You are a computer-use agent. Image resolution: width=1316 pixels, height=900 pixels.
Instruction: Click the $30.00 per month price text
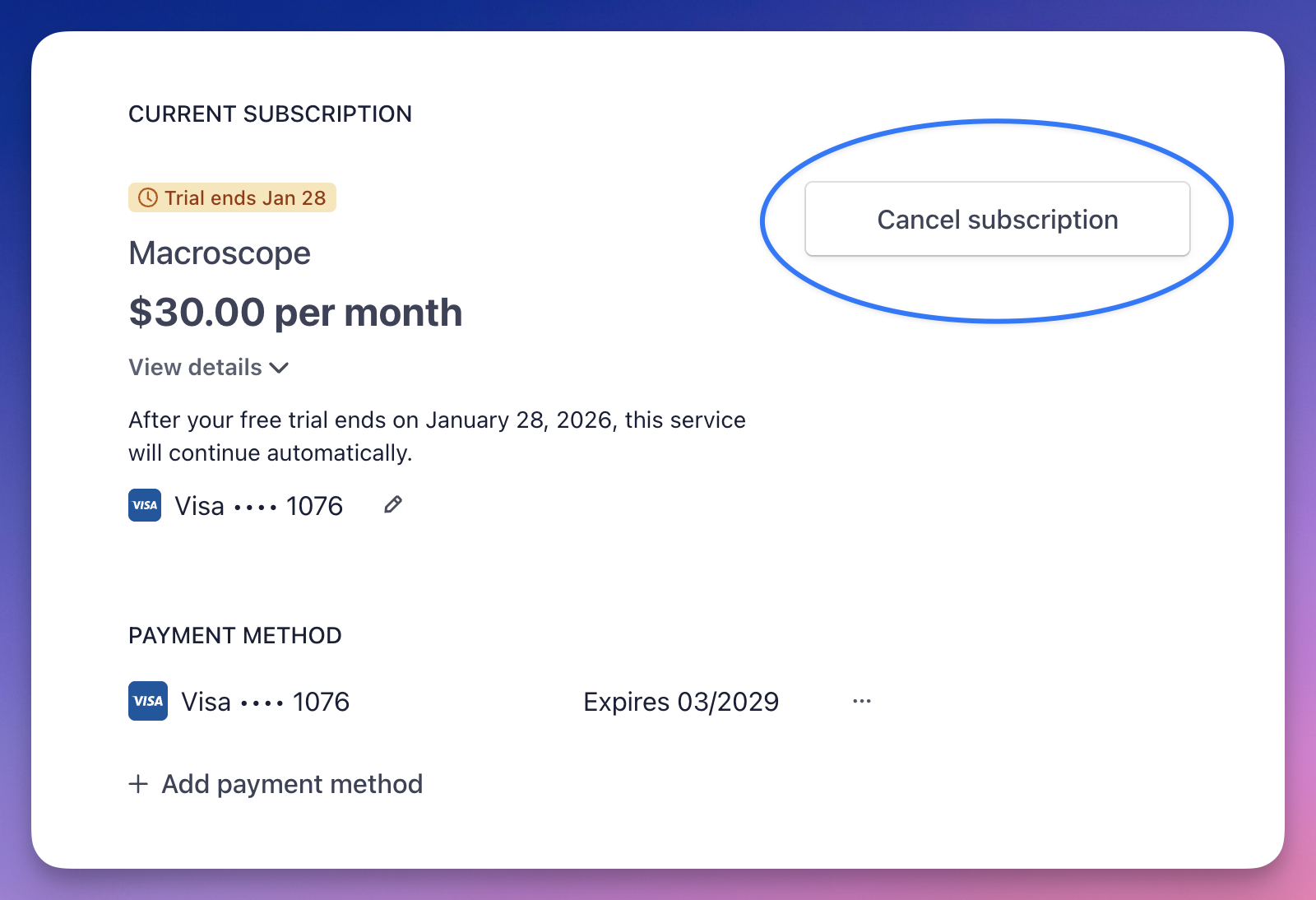click(295, 312)
